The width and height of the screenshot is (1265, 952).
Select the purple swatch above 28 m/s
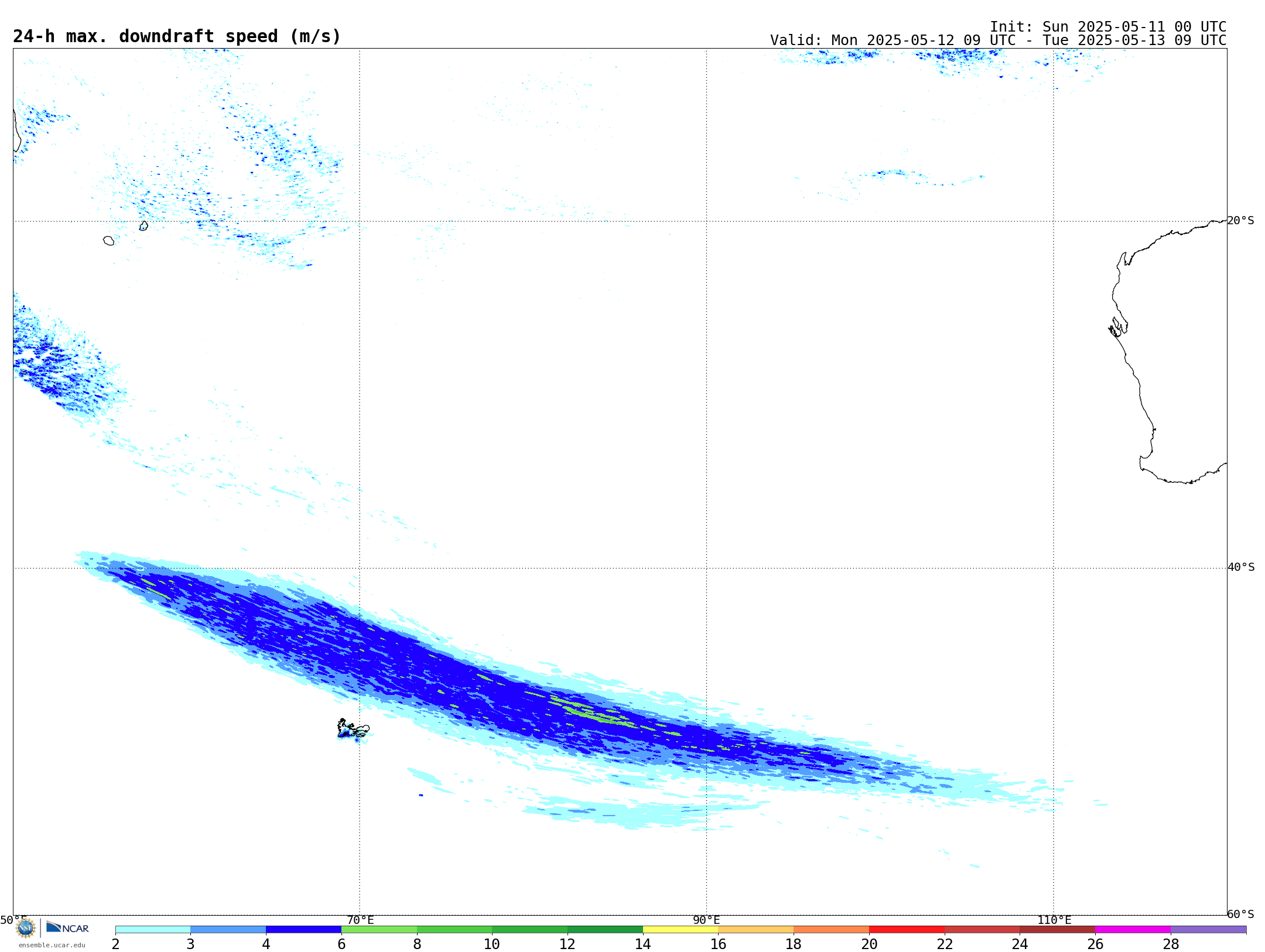(1208, 929)
